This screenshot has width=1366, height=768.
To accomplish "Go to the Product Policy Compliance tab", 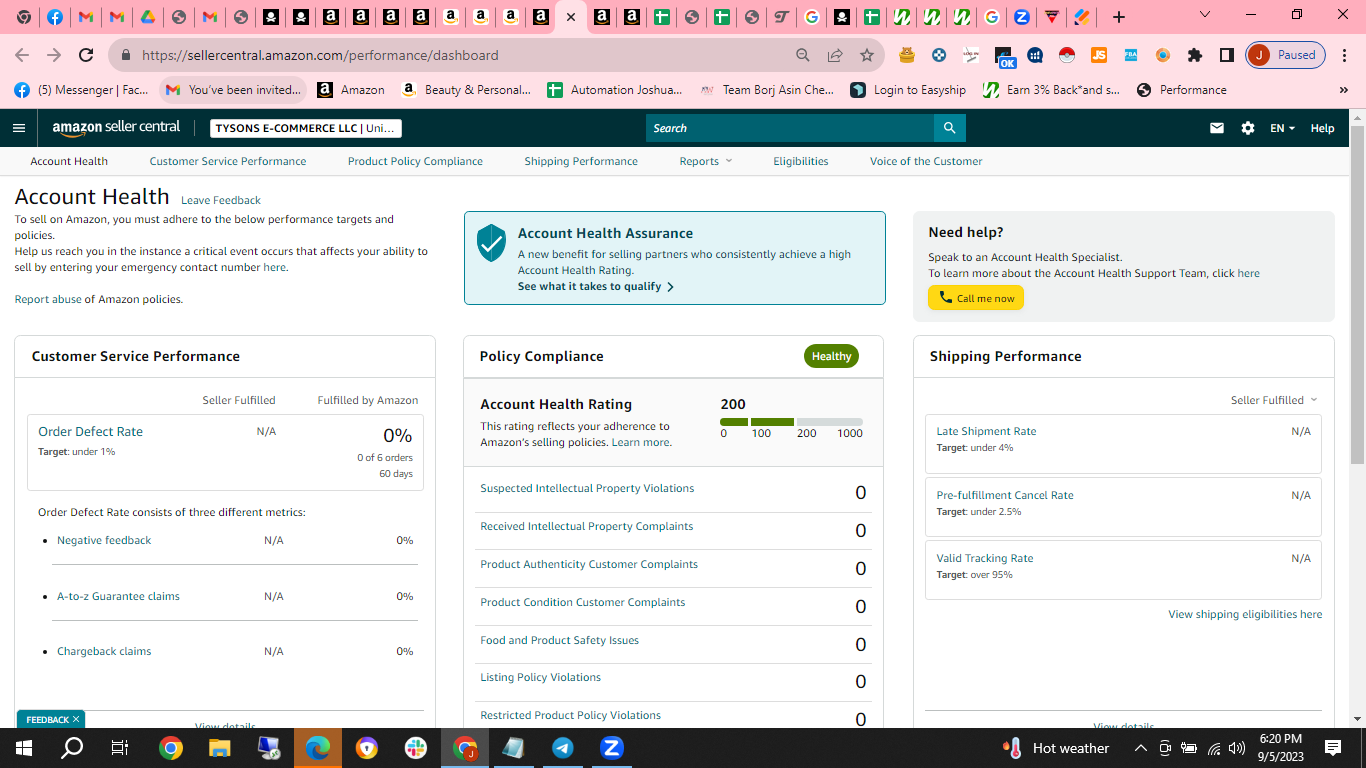I will click(415, 161).
